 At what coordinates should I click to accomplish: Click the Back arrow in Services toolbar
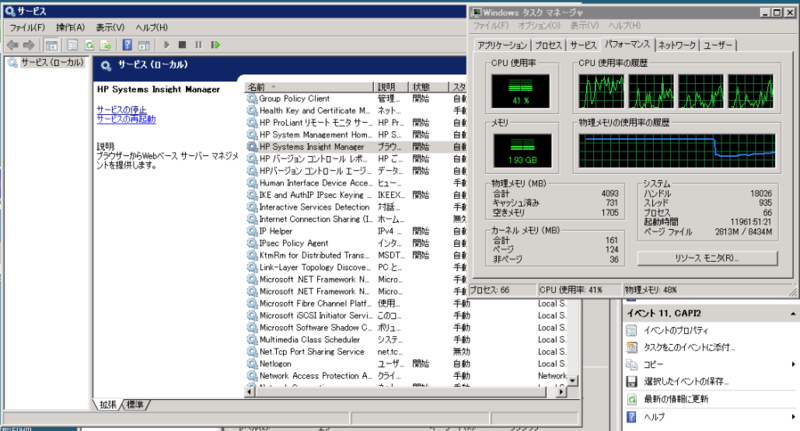point(13,45)
